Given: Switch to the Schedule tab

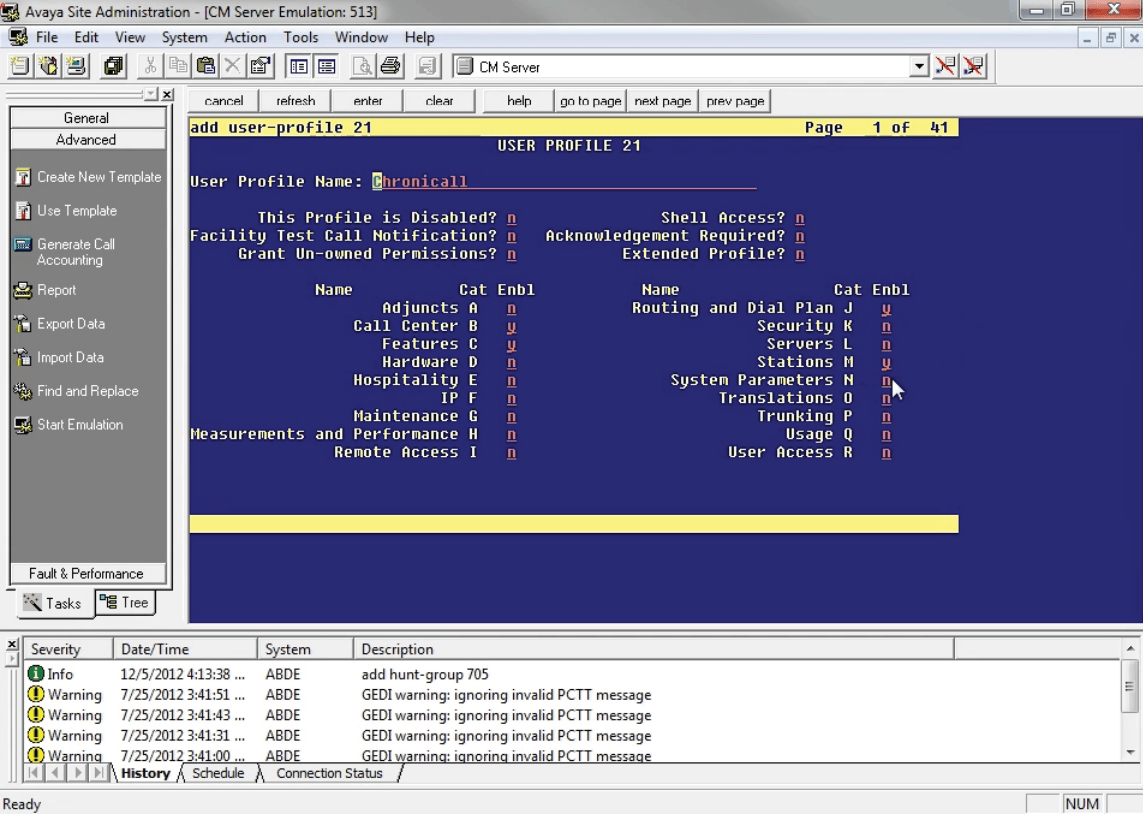Looking at the screenshot, I should (x=218, y=773).
